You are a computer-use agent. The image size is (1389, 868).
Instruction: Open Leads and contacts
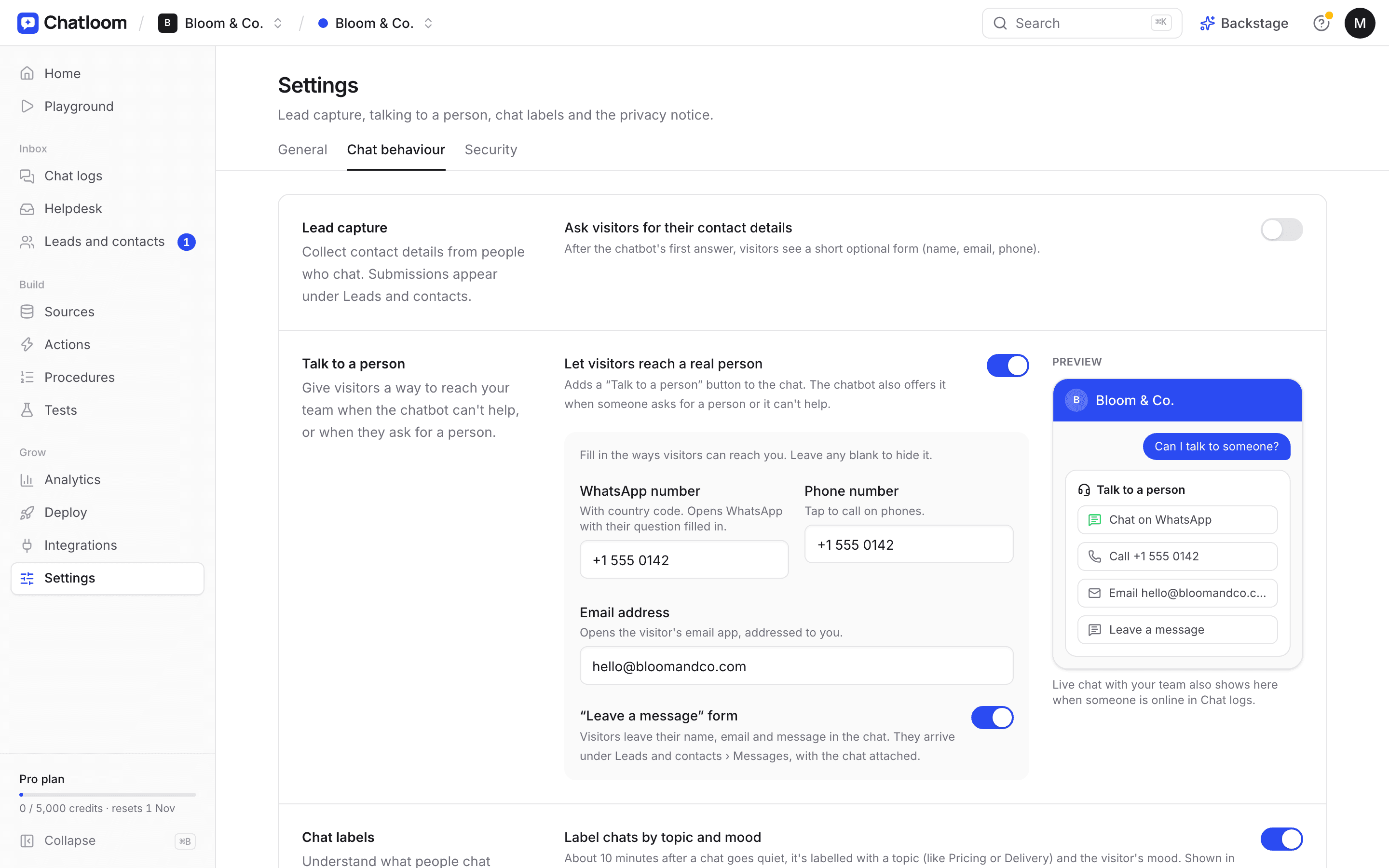[108, 242]
